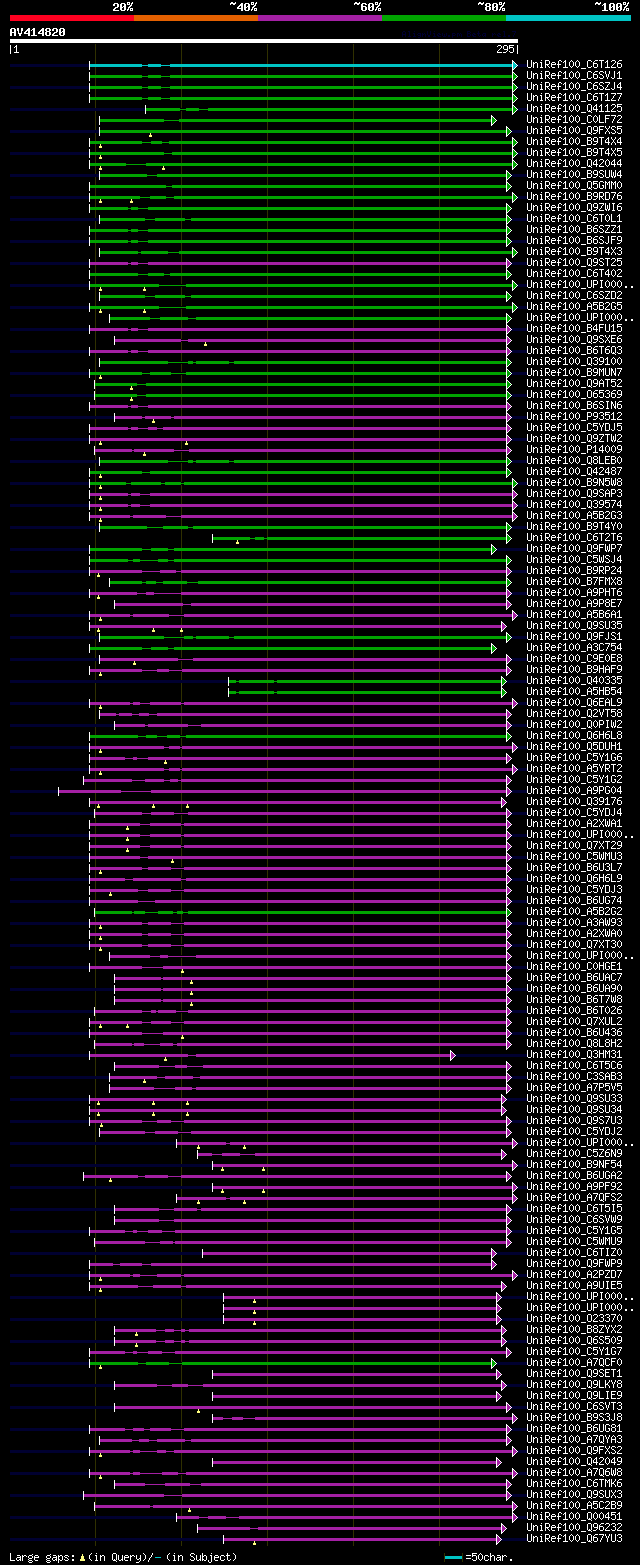Select hit label UniRef100_Q39176

[574, 801]
